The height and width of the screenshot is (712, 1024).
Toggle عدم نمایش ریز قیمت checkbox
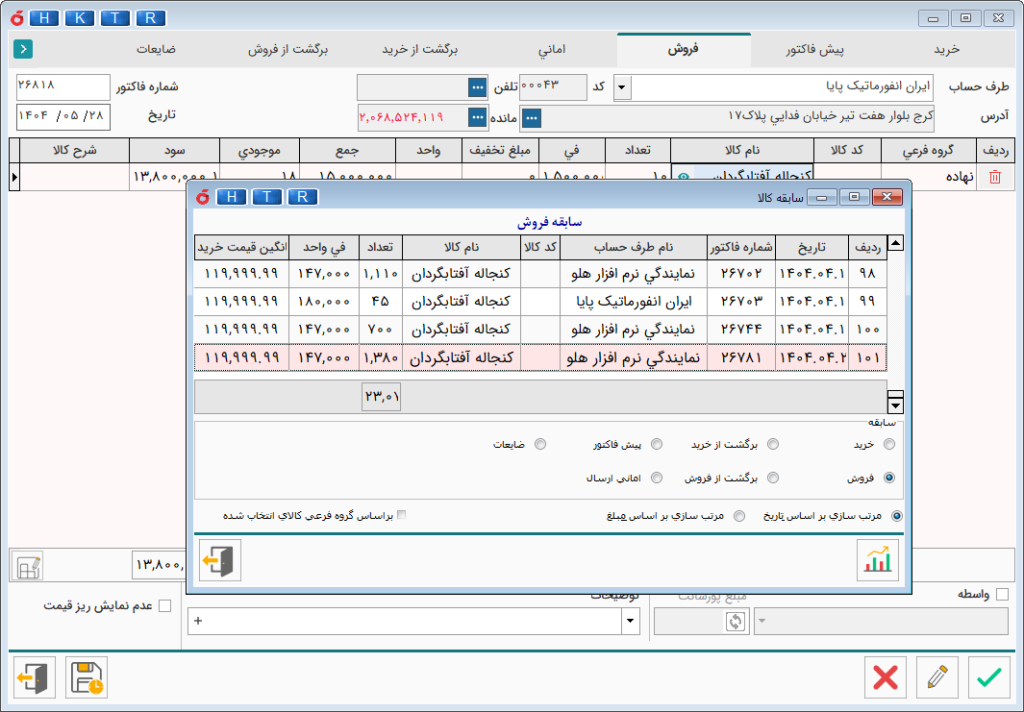tap(165, 606)
